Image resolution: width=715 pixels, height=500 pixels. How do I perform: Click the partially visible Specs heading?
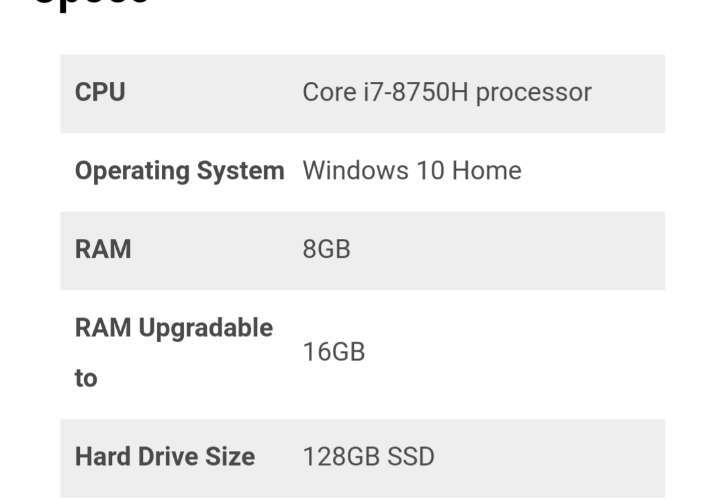click(x=92, y=4)
